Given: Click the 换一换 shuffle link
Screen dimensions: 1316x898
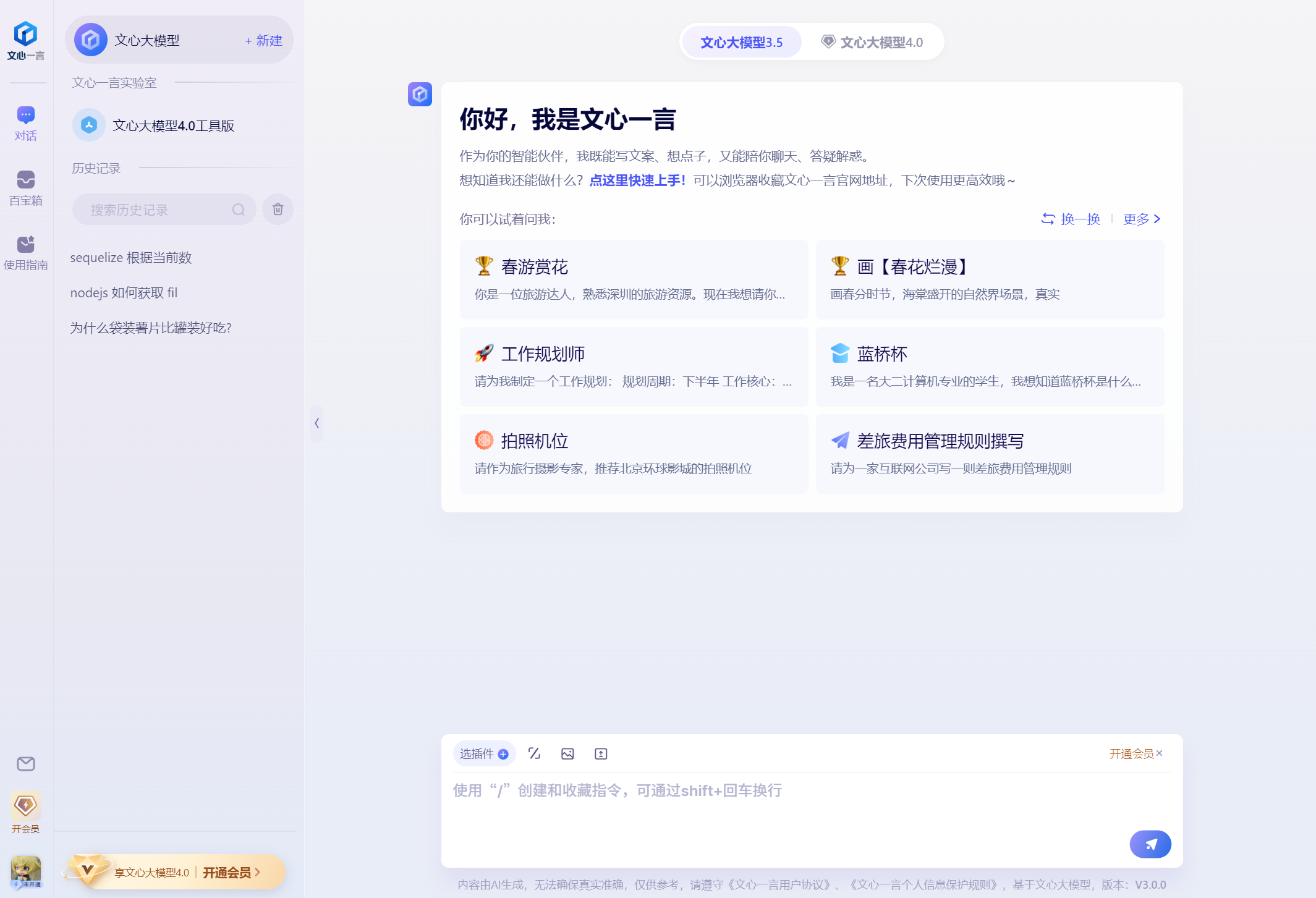Looking at the screenshot, I should pyautogui.click(x=1071, y=219).
